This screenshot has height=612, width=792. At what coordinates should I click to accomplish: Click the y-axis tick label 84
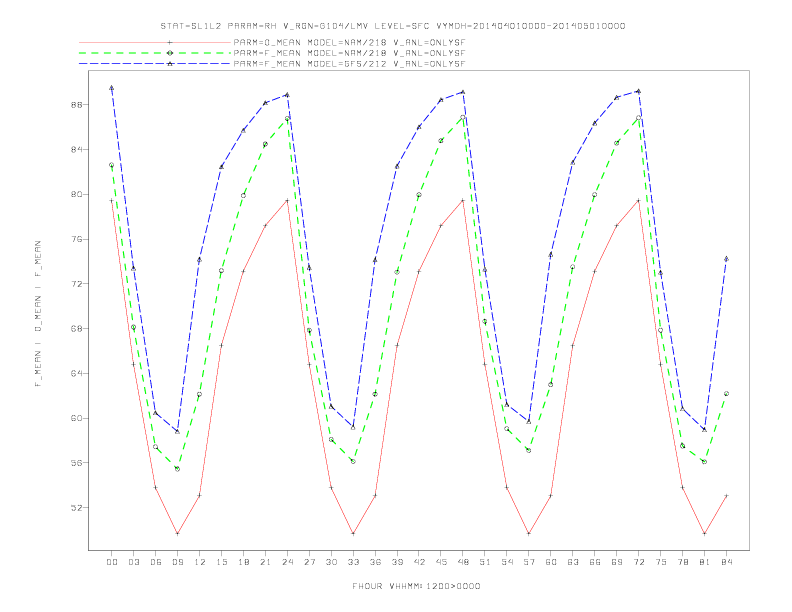tap(76, 149)
